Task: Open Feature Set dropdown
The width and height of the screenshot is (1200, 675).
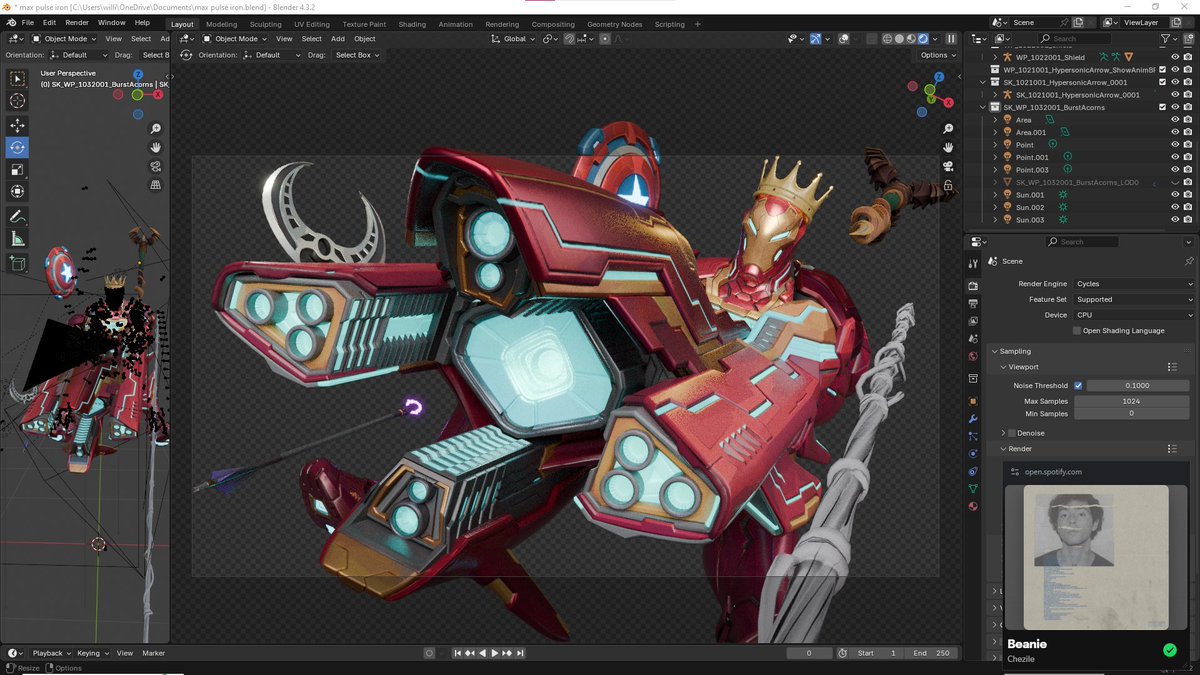Action: 1133,299
